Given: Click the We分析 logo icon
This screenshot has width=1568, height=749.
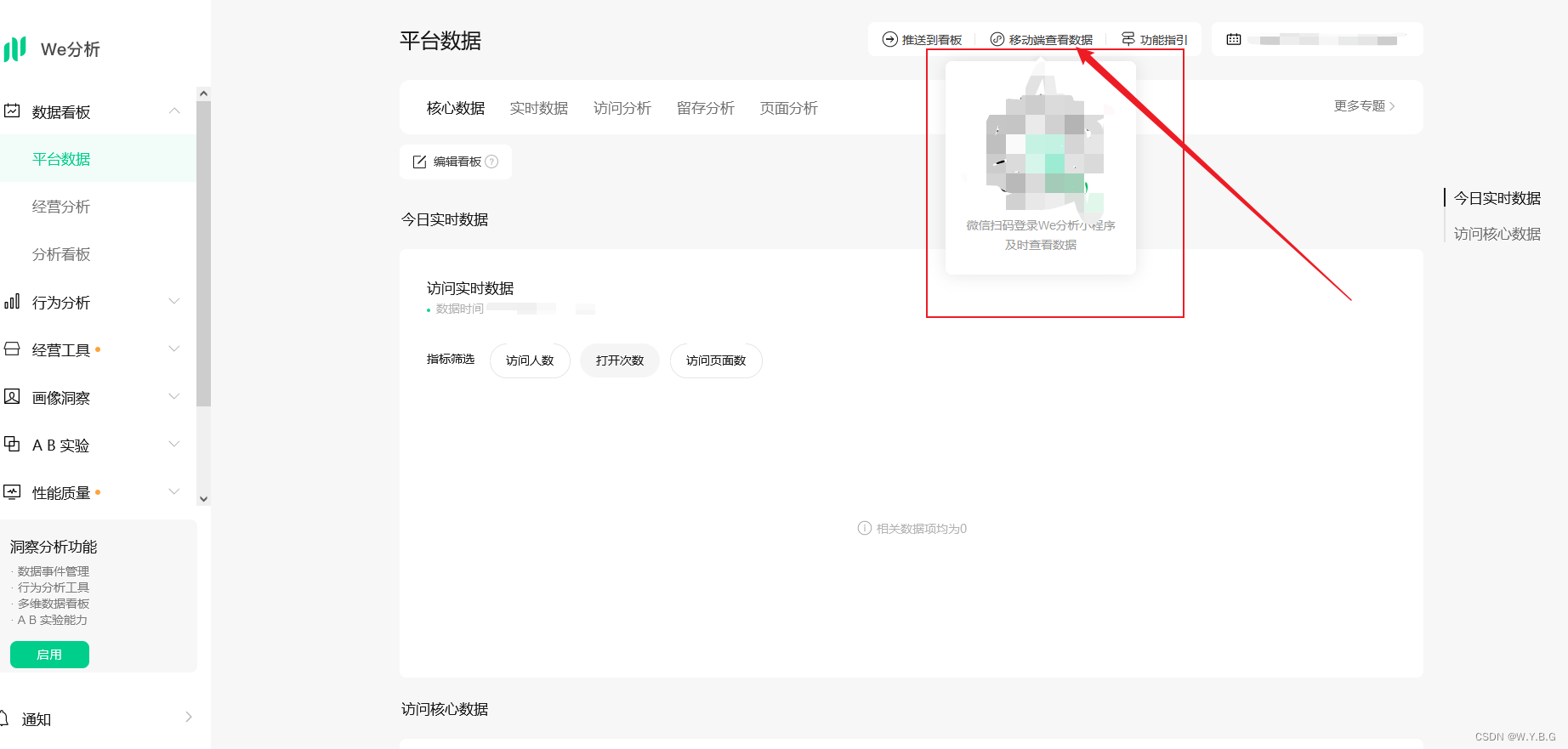Looking at the screenshot, I should coord(14,49).
